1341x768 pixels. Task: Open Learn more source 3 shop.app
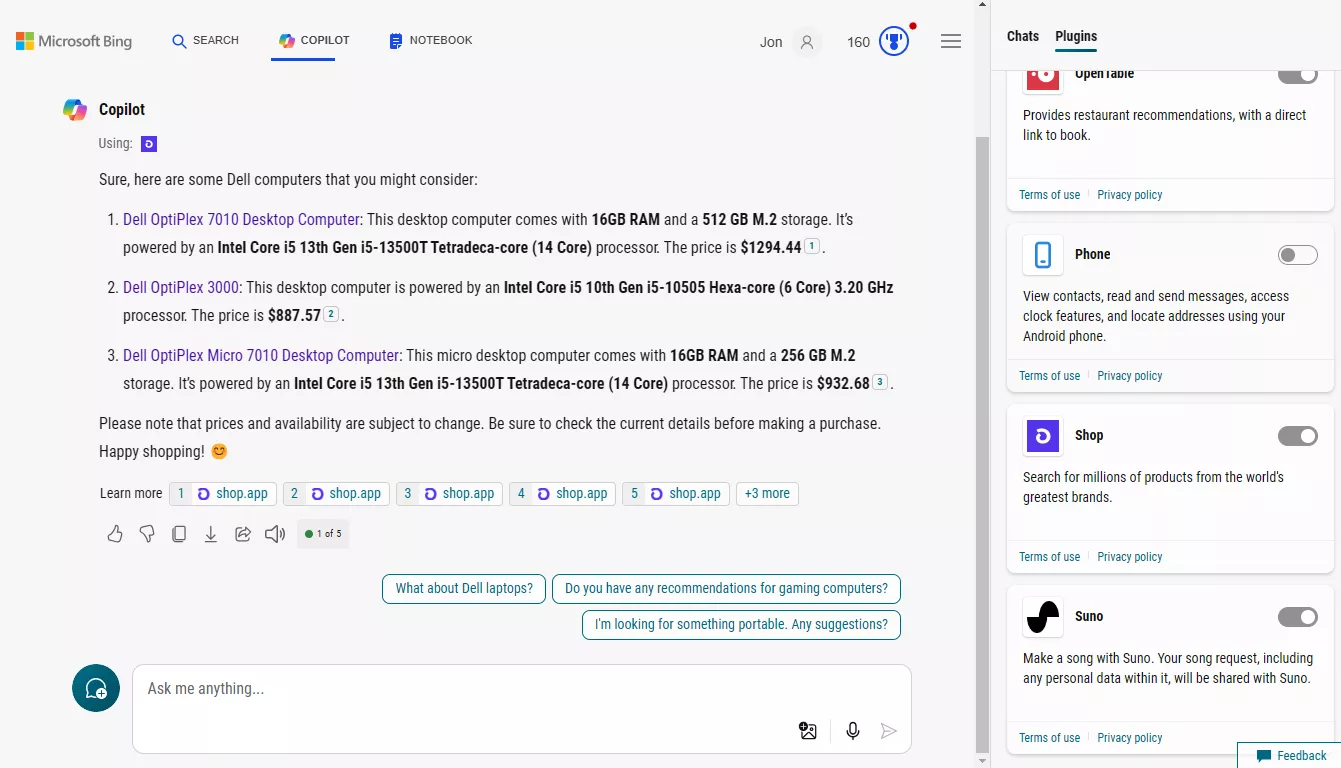tap(449, 493)
